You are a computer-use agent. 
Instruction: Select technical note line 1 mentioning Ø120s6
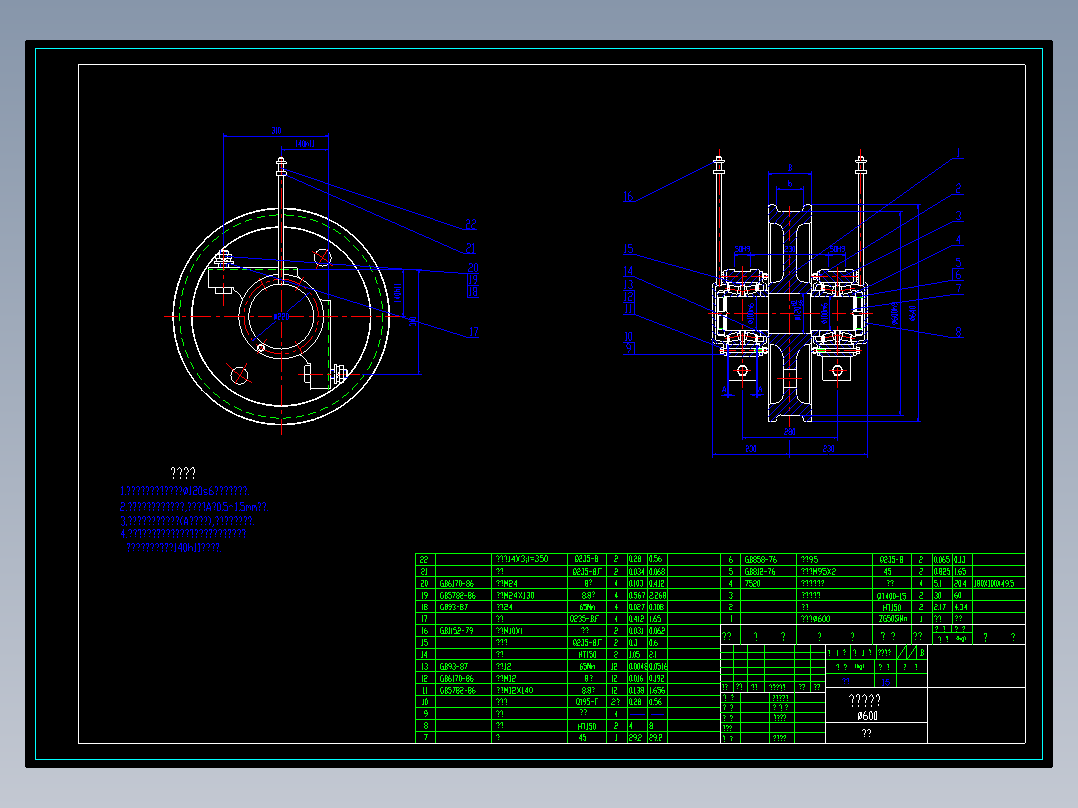pyautogui.click(x=184, y=491)
